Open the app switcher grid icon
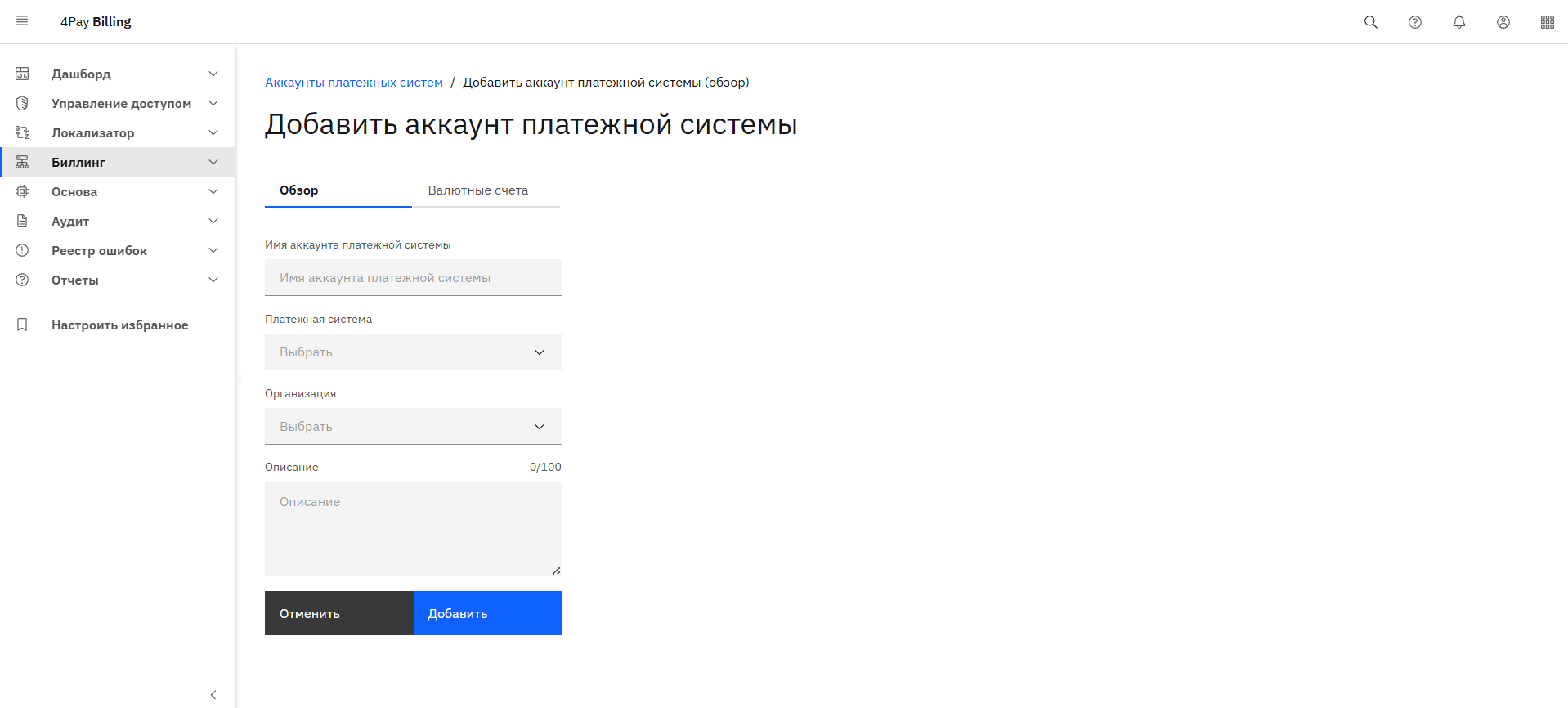The height and width of the screenshot is (708, 1568). pos(1548,22)
